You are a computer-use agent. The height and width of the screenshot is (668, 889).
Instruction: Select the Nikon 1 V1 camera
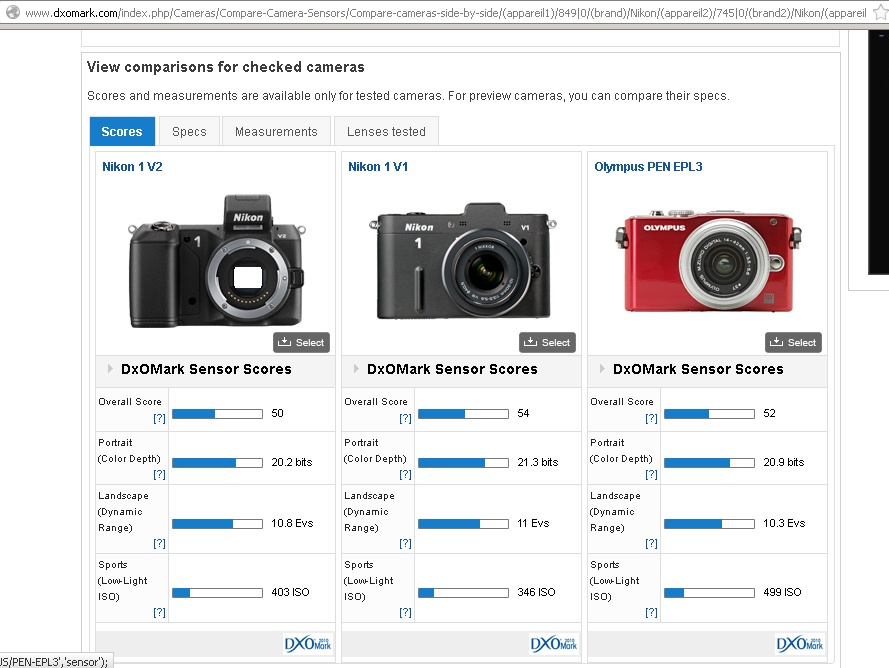pos(548,343)
